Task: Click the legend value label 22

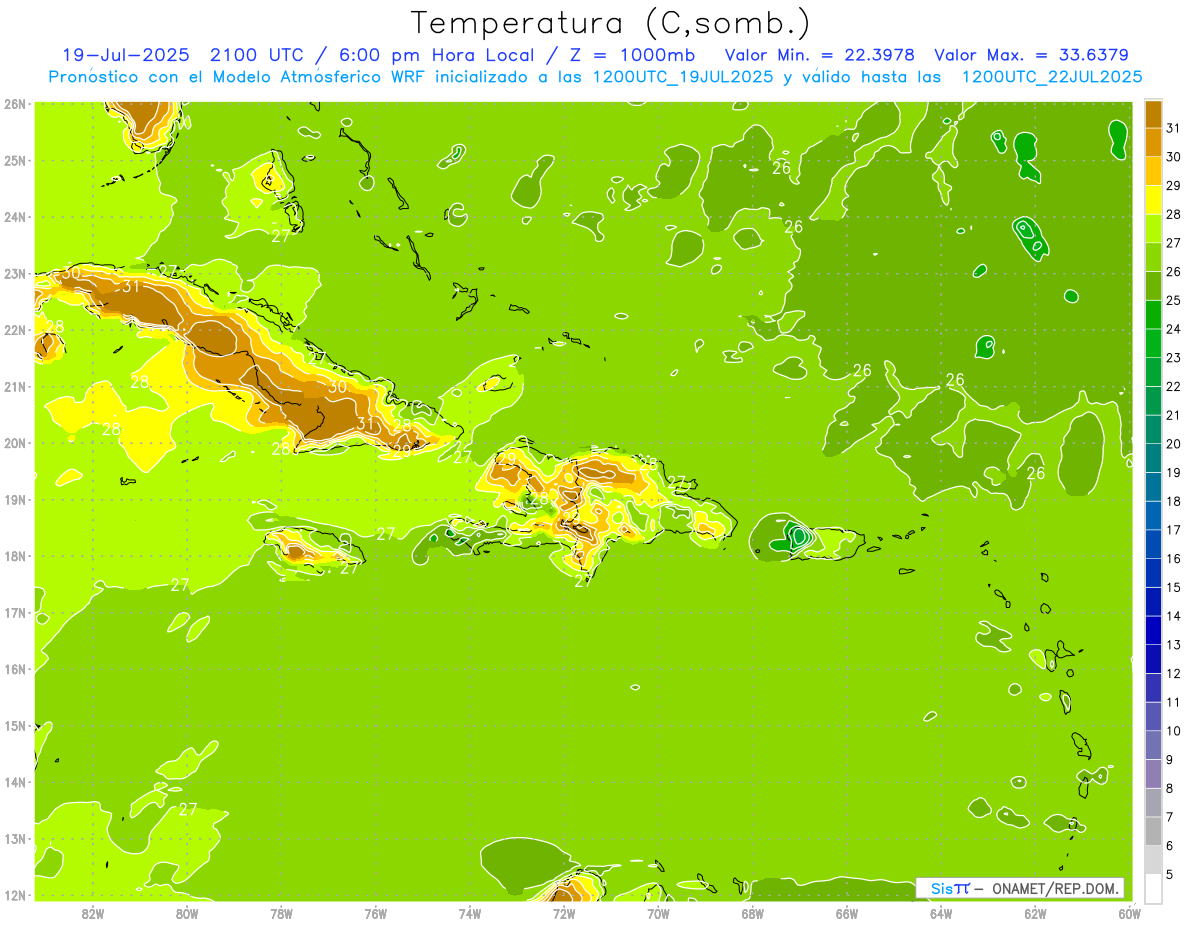Action: pyautogui.click(x=1174, y=386)
